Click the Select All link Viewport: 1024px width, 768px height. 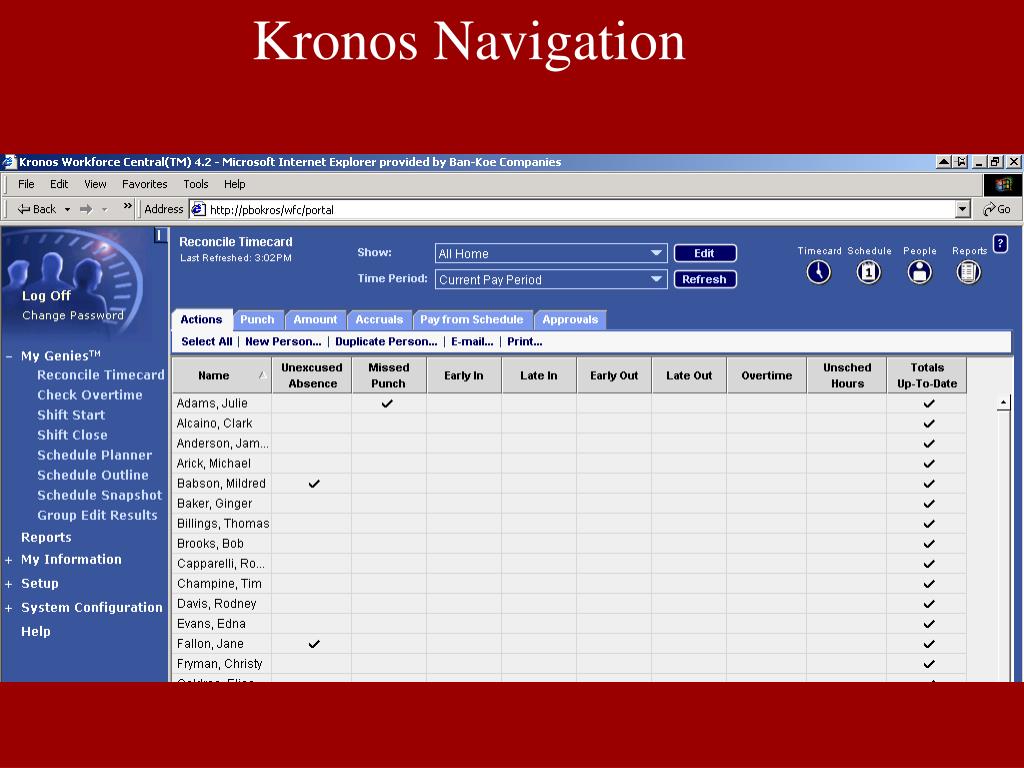pyautogui.click(x=206, y=342)
